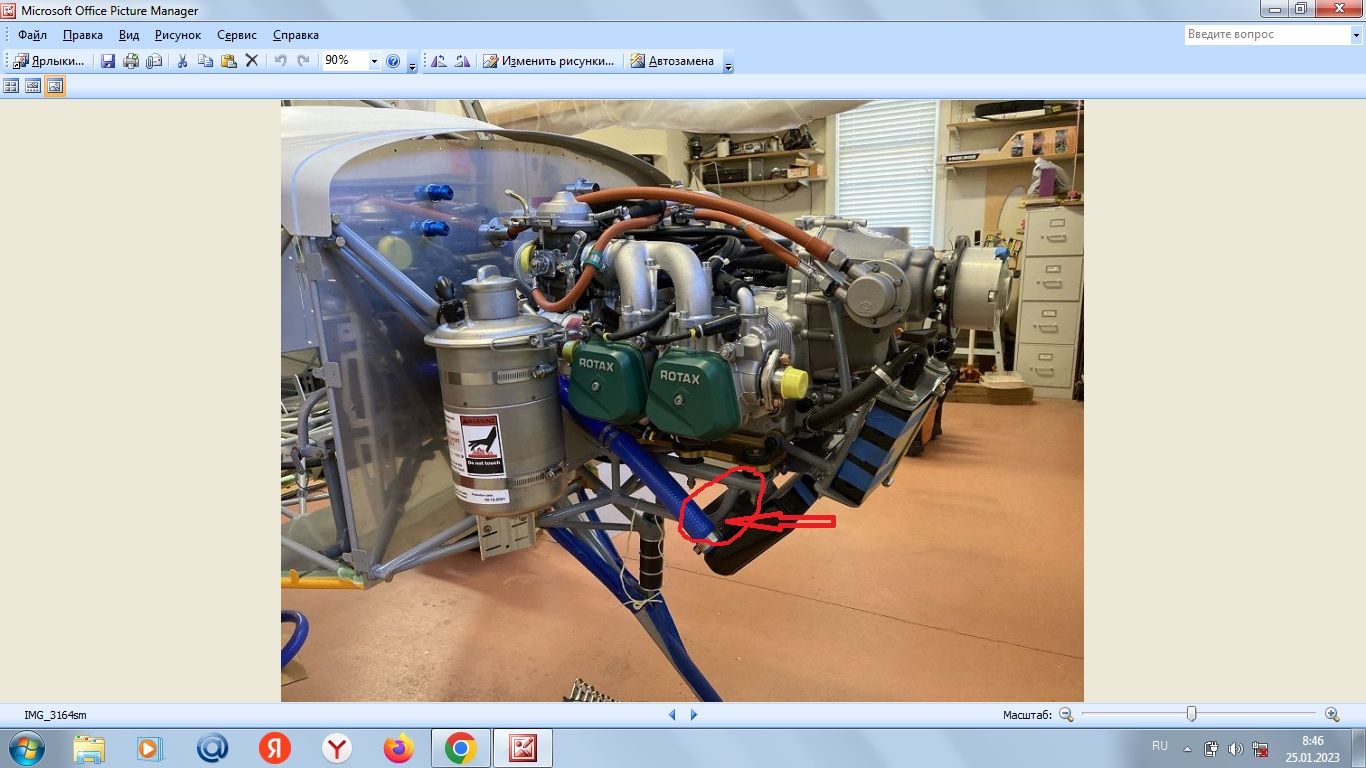This screenshot has height=768, width=1366.
Task: Click the Delete X icon
Action: tap(252, 61)
